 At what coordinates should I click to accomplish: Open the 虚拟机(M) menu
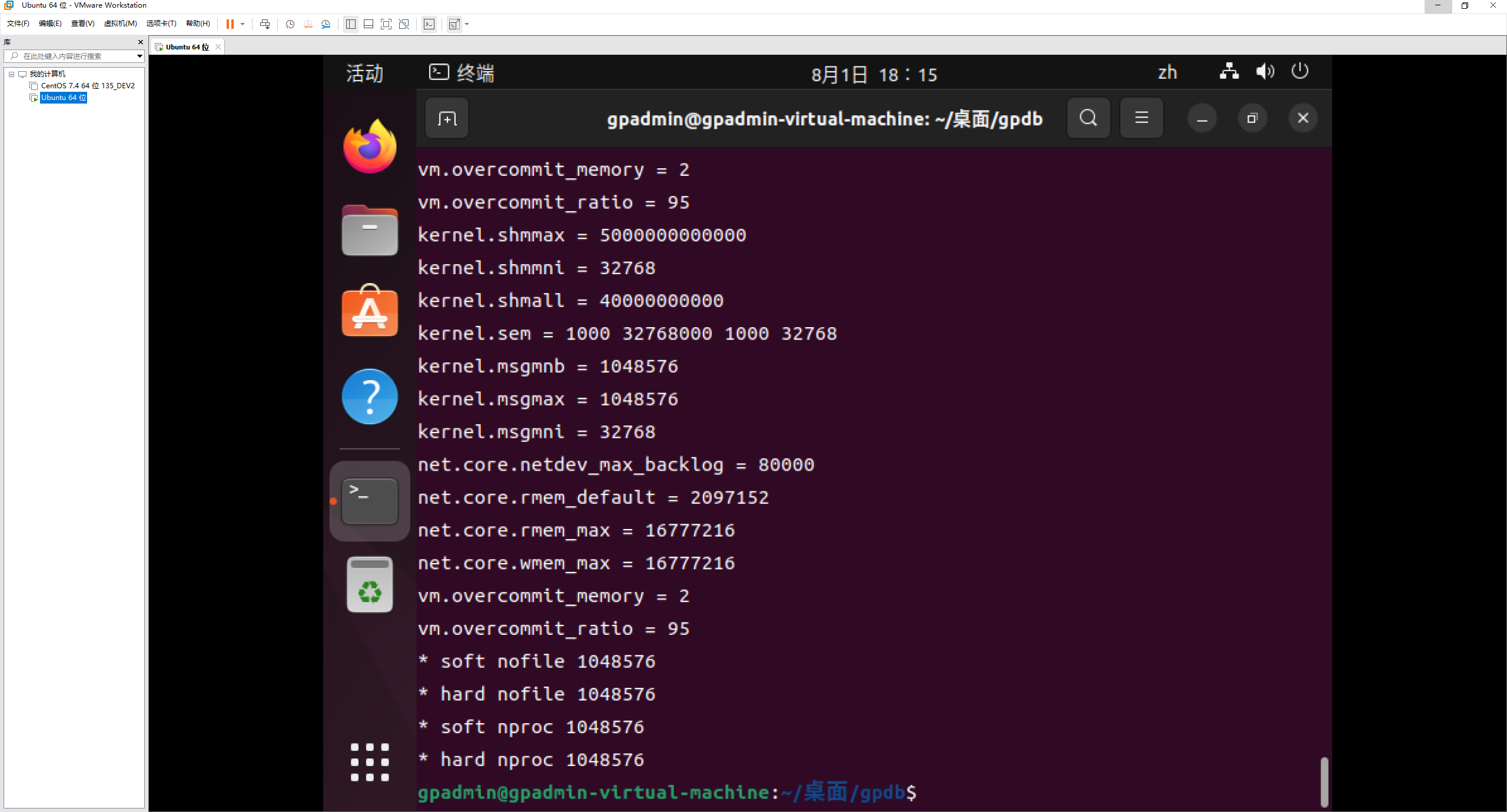coord(120,24)
